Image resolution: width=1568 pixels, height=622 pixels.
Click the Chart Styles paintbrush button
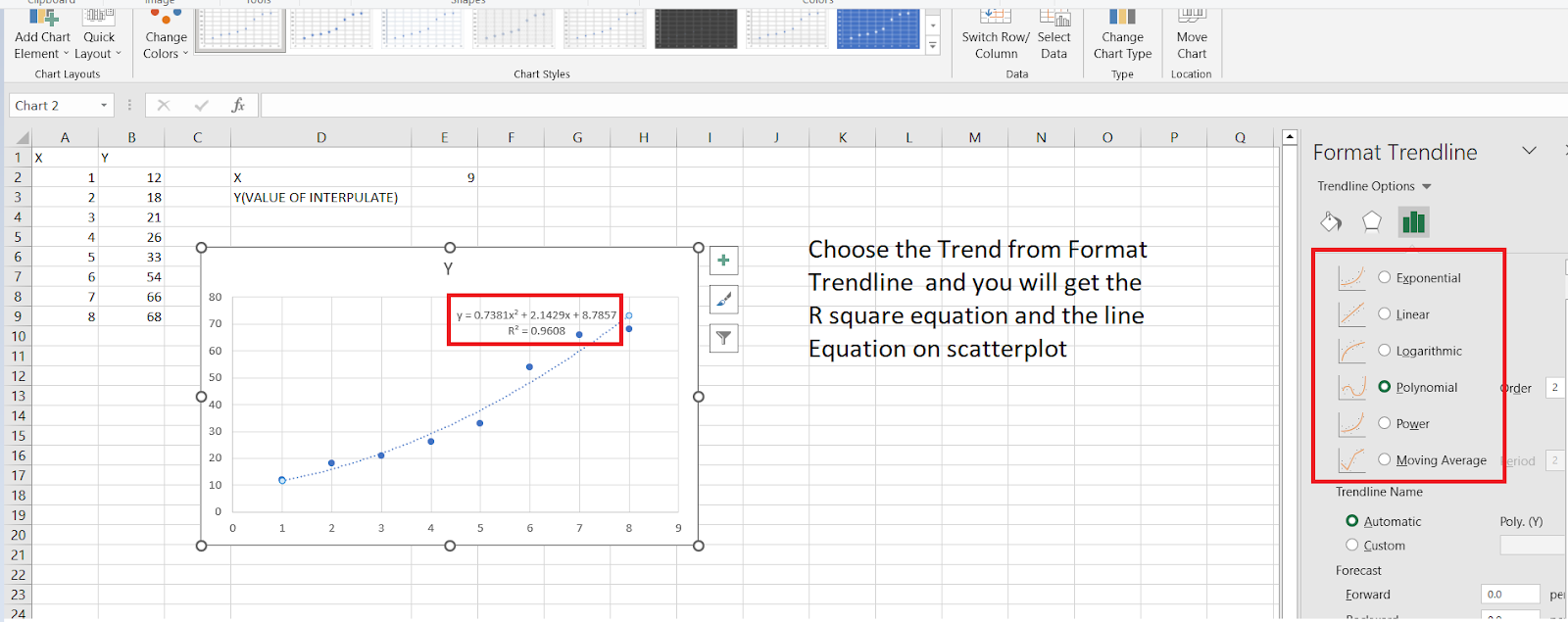pos(723,300)
